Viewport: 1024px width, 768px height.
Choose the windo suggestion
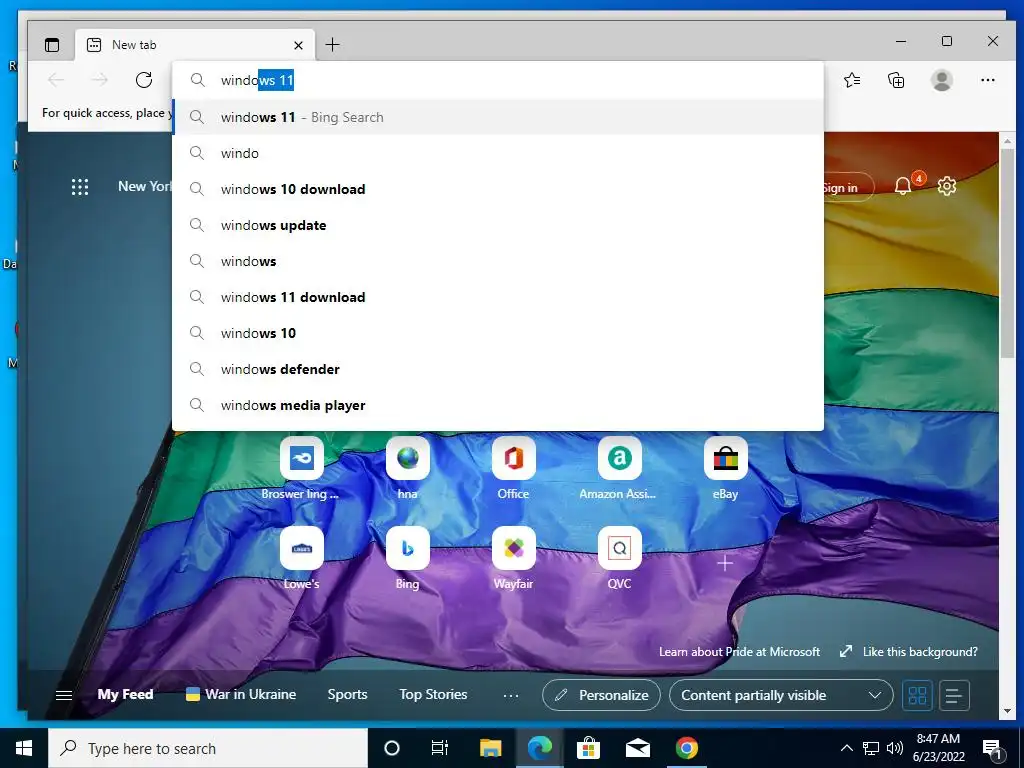[498, 153]
